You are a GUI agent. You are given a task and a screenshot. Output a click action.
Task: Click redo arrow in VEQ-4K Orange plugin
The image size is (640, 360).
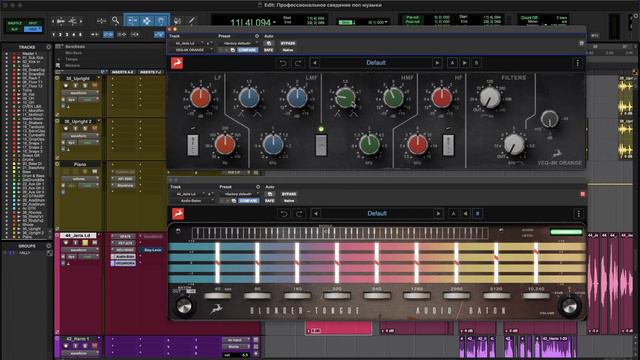point(298,63)
